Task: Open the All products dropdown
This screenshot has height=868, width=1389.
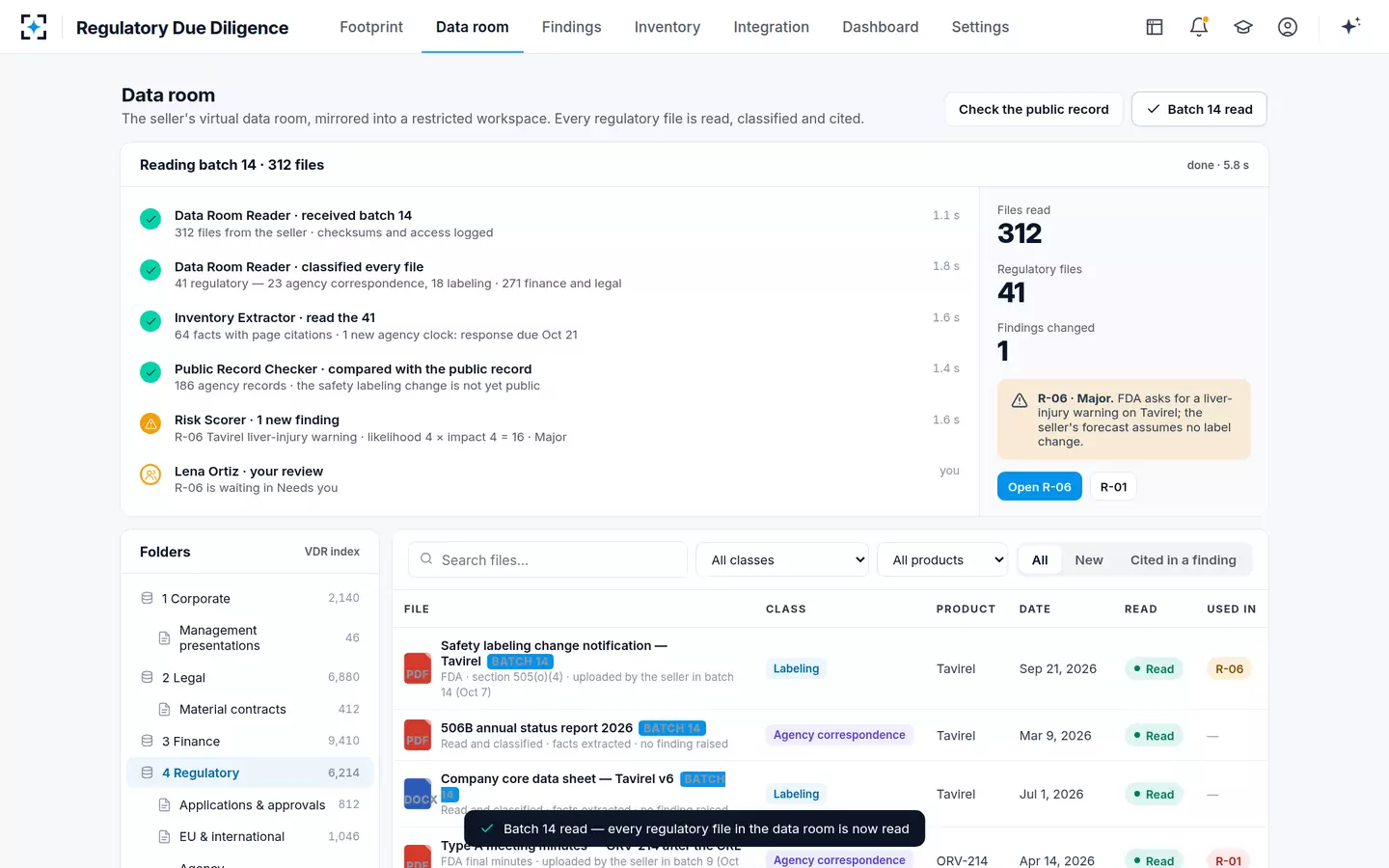Action: (942, 559)
